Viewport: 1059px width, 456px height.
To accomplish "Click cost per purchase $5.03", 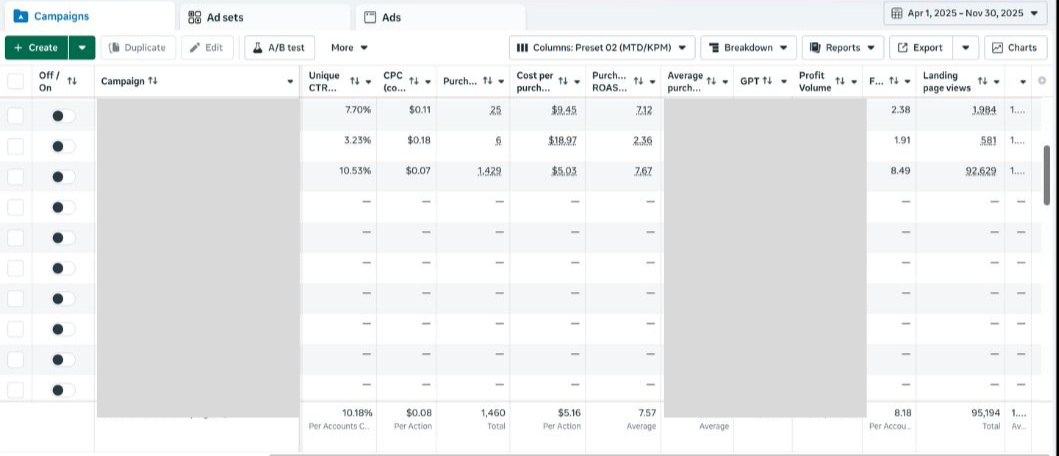I will coord(563,172).
